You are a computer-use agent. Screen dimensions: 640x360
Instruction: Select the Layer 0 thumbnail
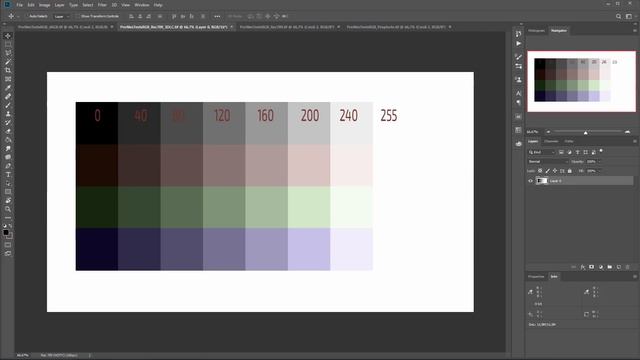tap(542, 181)
